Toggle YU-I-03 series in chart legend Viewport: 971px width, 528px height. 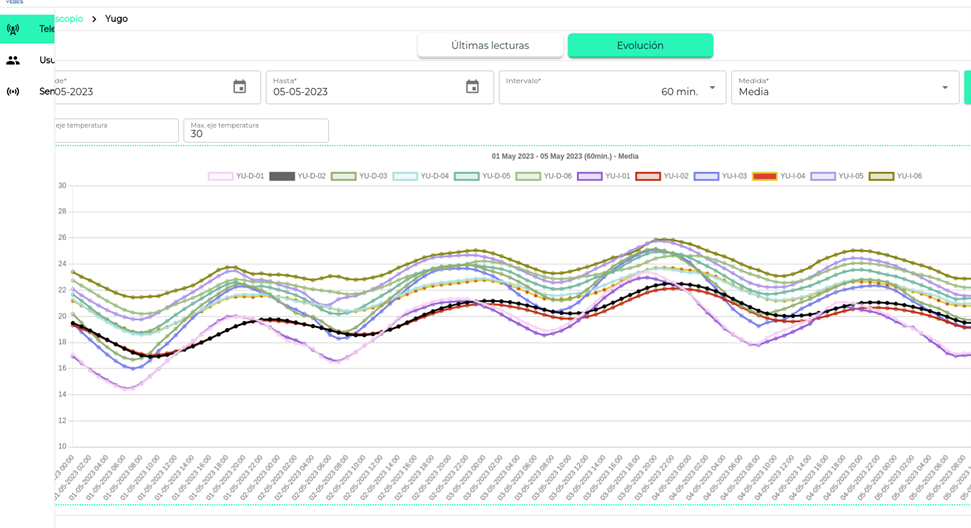[x=720, y=176]
